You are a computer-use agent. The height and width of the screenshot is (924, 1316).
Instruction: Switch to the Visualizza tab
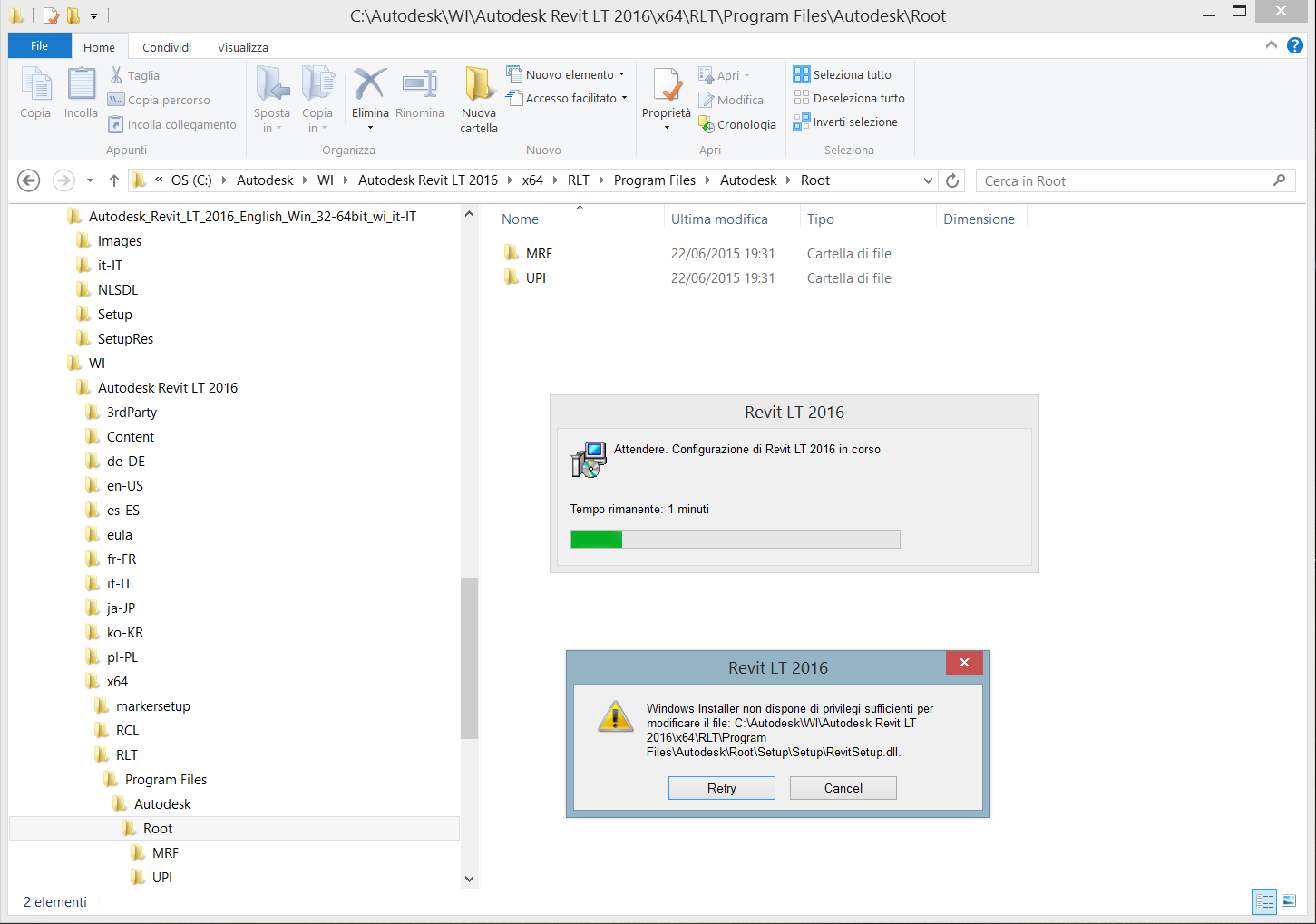point(242,47)
